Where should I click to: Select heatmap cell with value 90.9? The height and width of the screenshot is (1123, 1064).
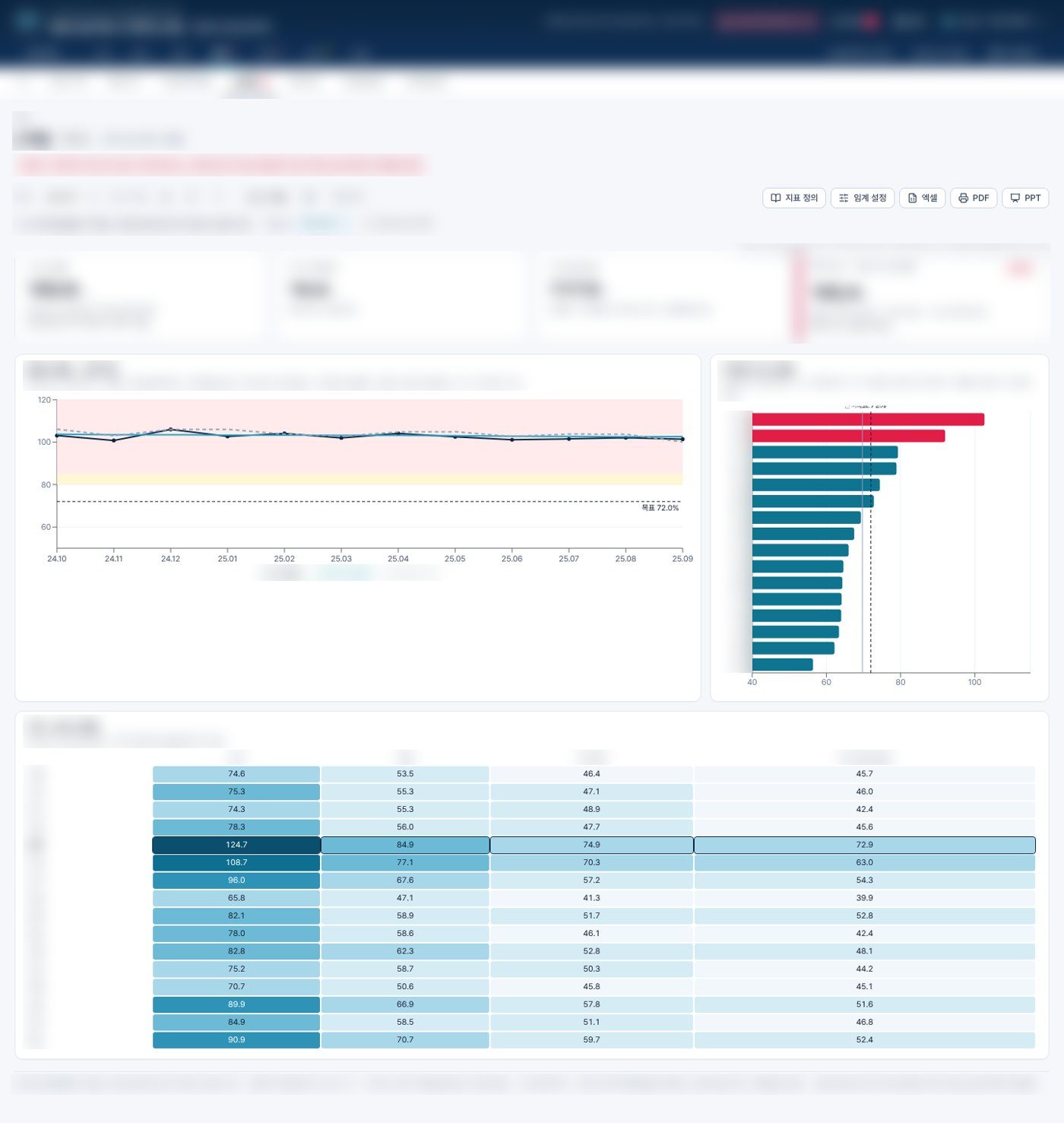[x=236, y=1040]
